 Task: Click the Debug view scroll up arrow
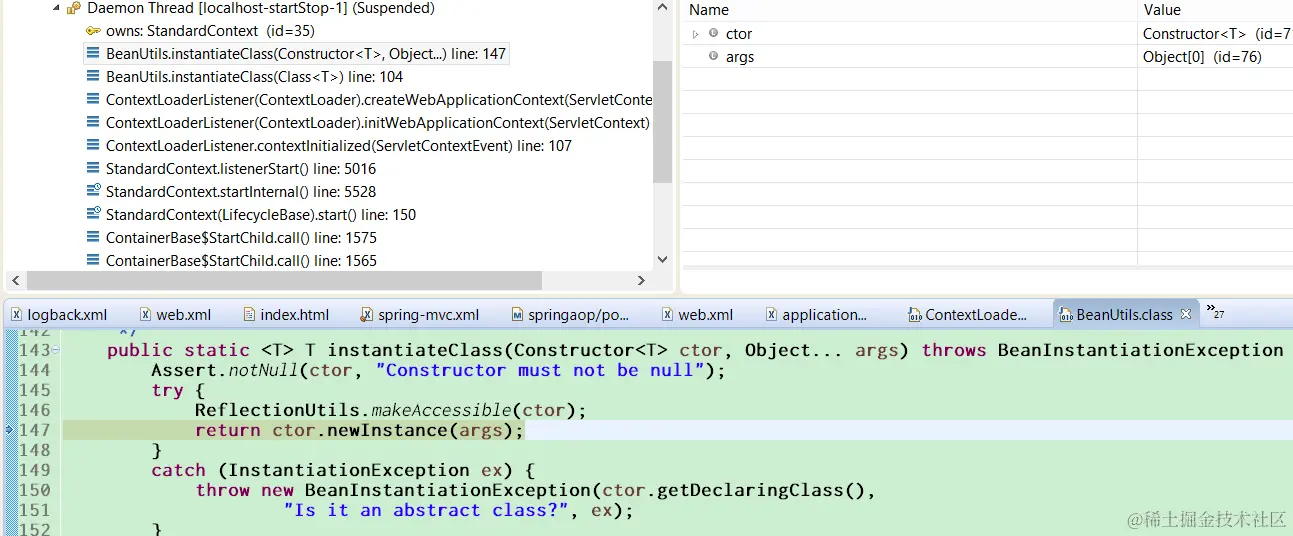tap(662, 8)
